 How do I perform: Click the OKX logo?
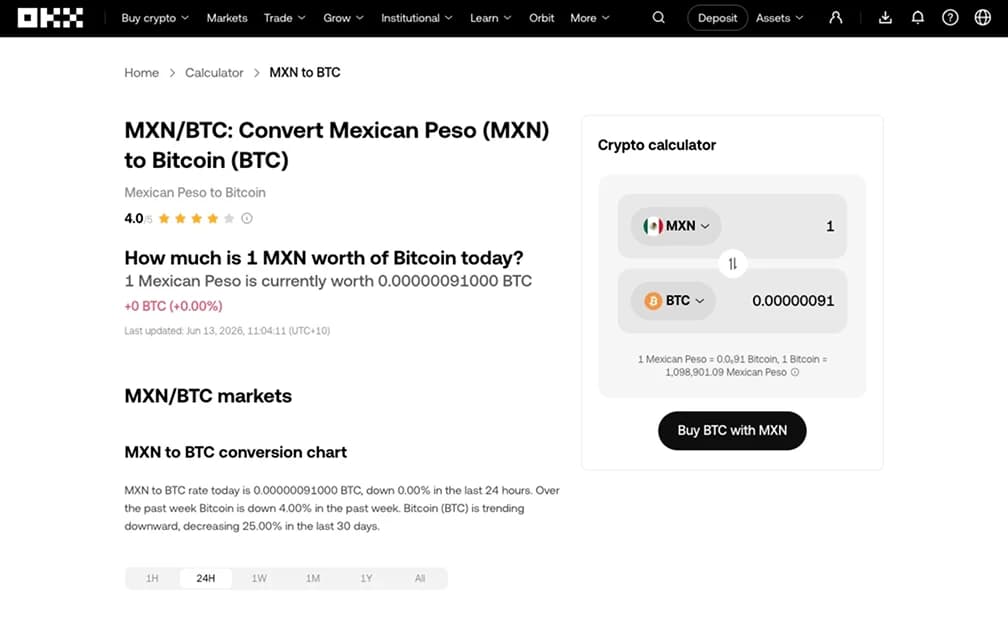tap(50, 18)
